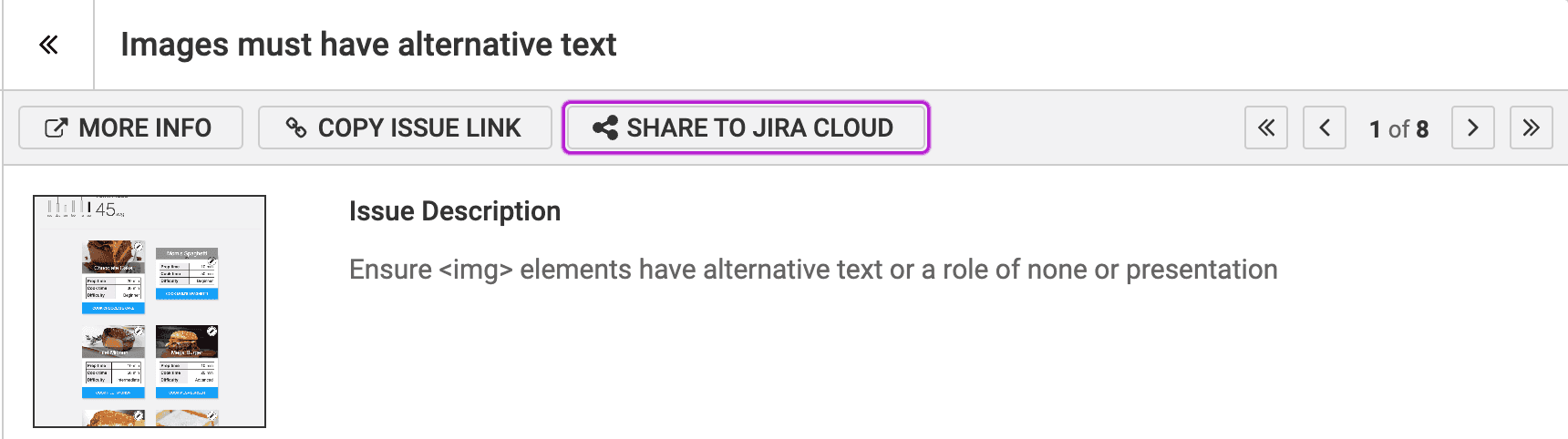Jump to the first issue
Viewport: 1568px width, 439px height.
click(x=1265, y=128)
